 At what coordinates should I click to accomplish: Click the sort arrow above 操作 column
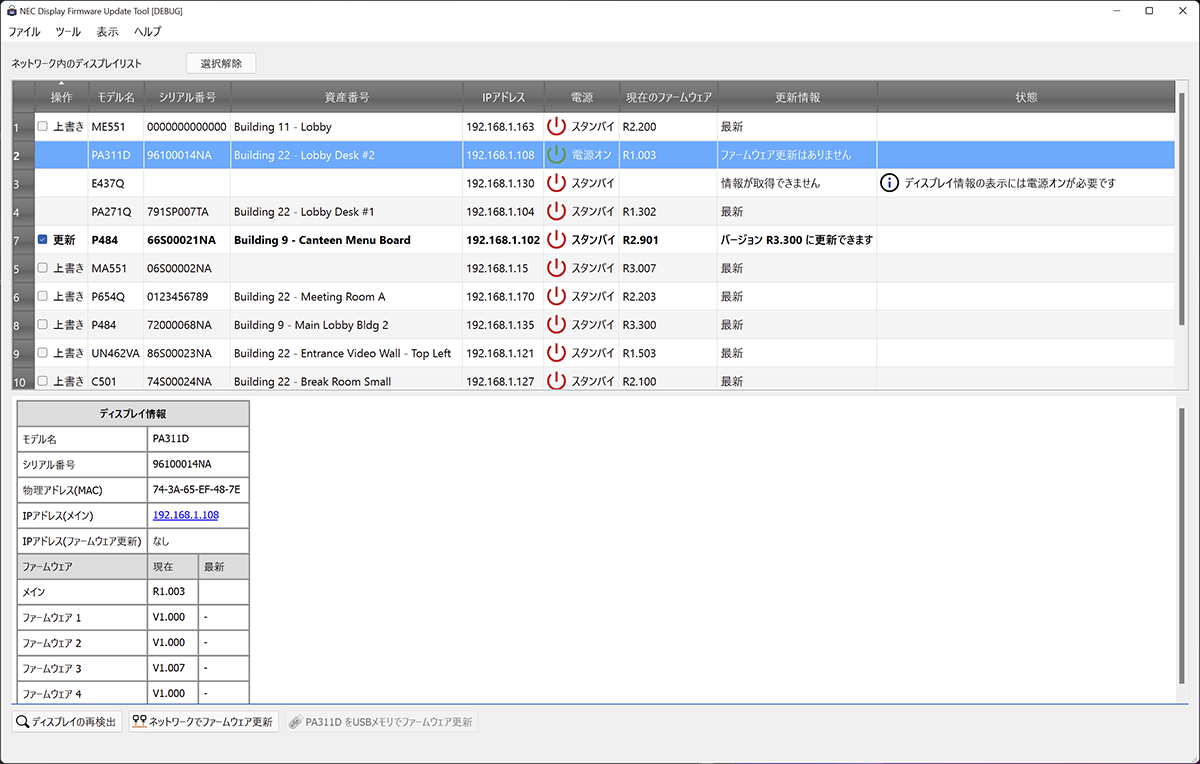(61, 83)
